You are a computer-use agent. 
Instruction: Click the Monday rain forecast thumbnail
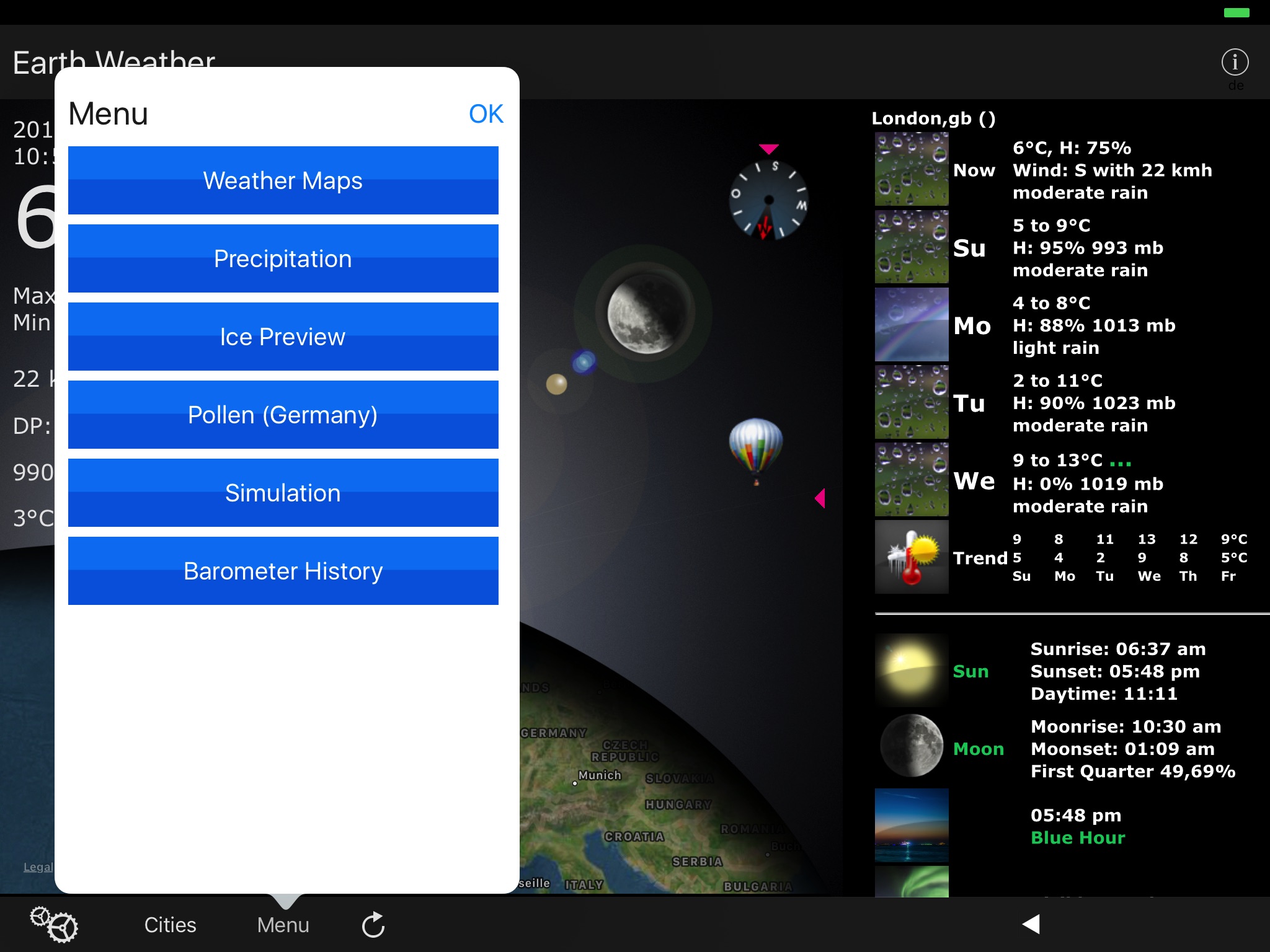[x=909, y=325]
